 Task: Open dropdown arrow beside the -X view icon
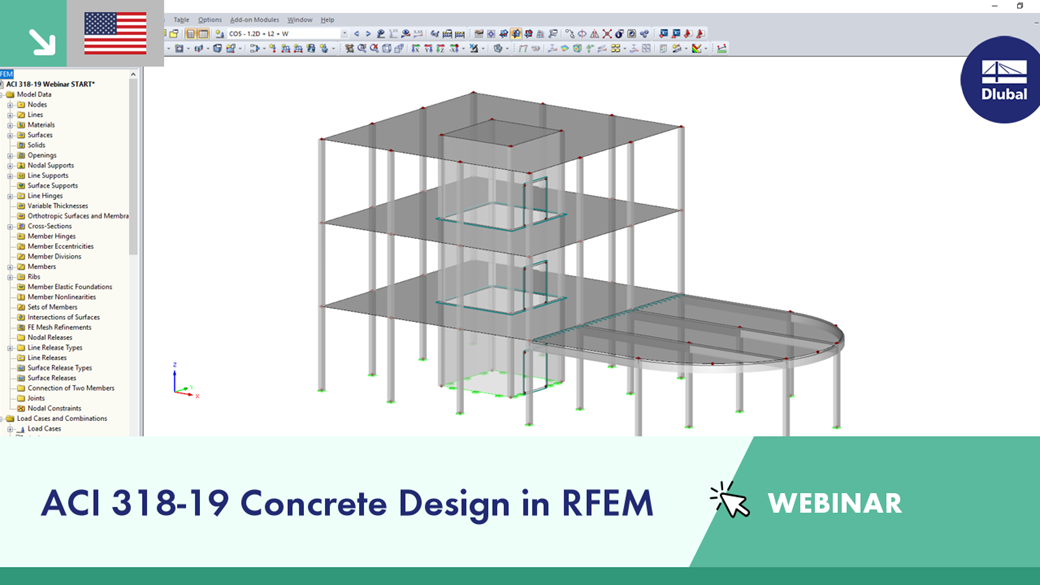click(463, 48)
